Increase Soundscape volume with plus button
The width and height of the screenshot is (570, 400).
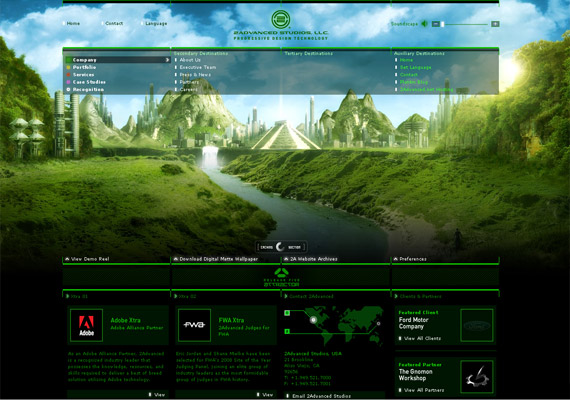click(x=495, y=24)
